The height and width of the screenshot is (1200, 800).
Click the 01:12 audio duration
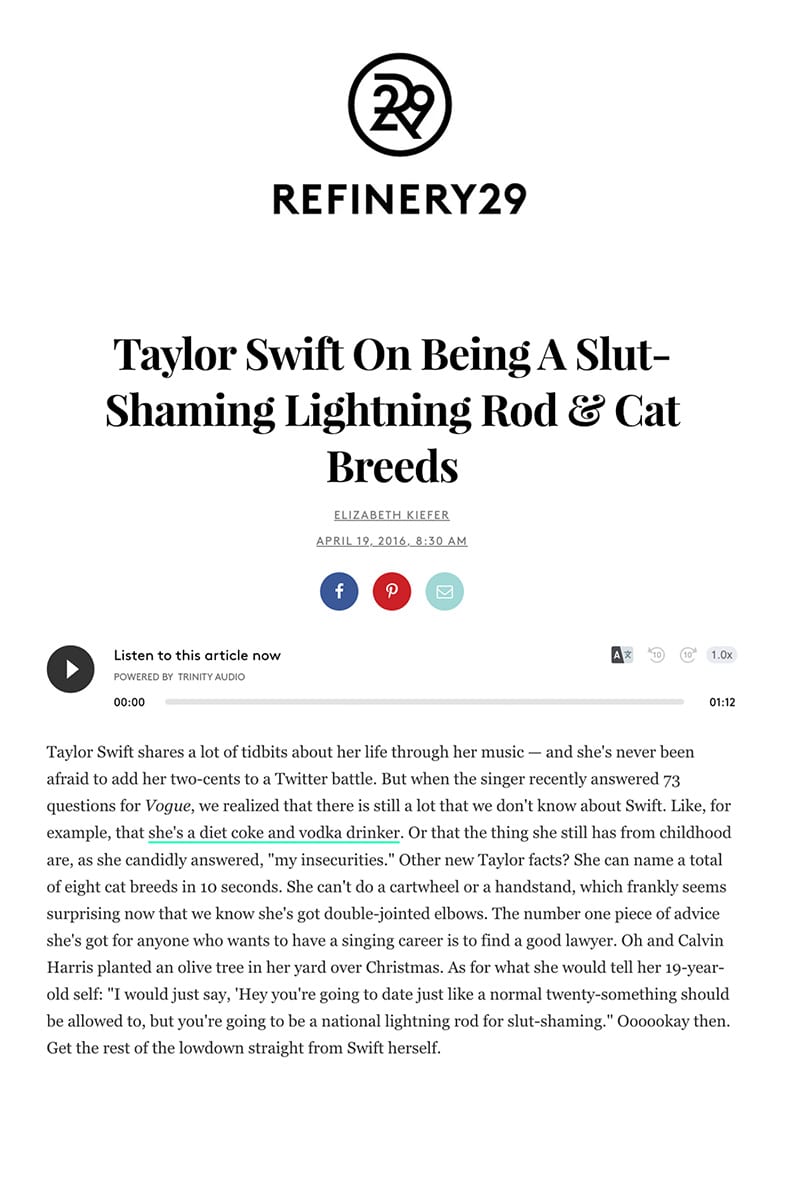[722, 702]
